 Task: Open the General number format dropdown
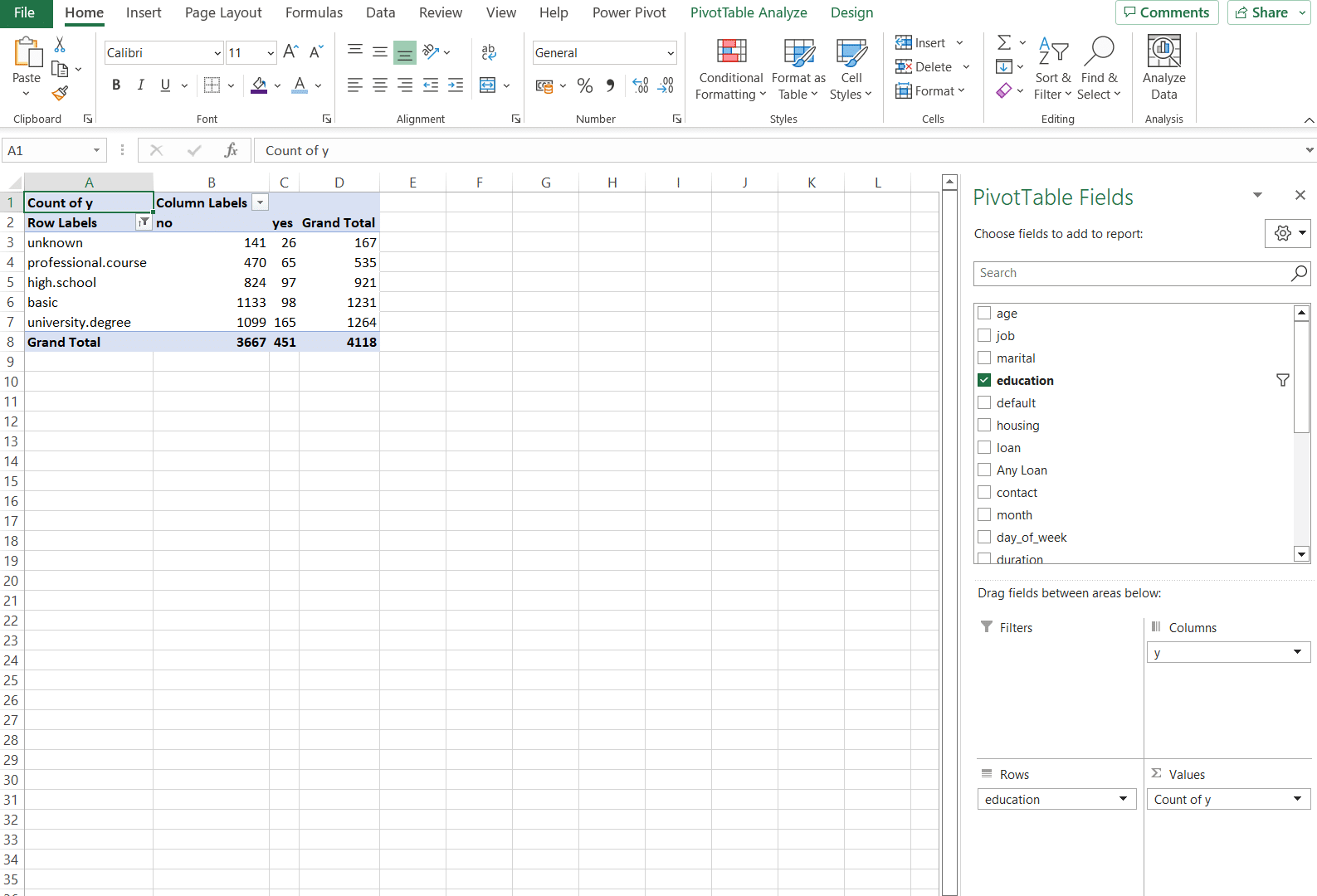click(x=671, y=53)
